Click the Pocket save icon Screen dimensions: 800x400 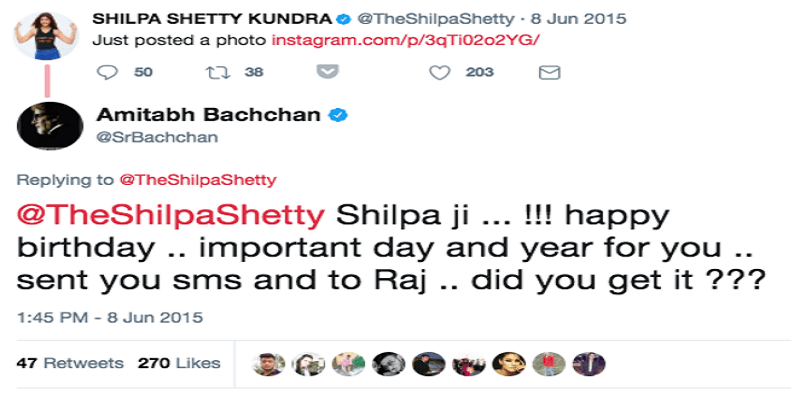(x=326, y=72)
